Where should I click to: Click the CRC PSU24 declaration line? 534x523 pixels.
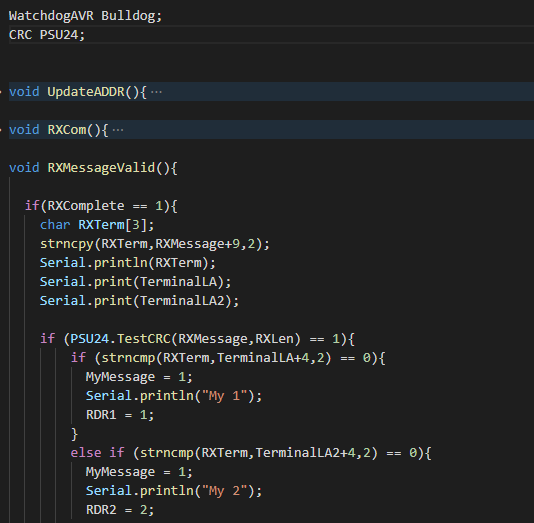47,35
